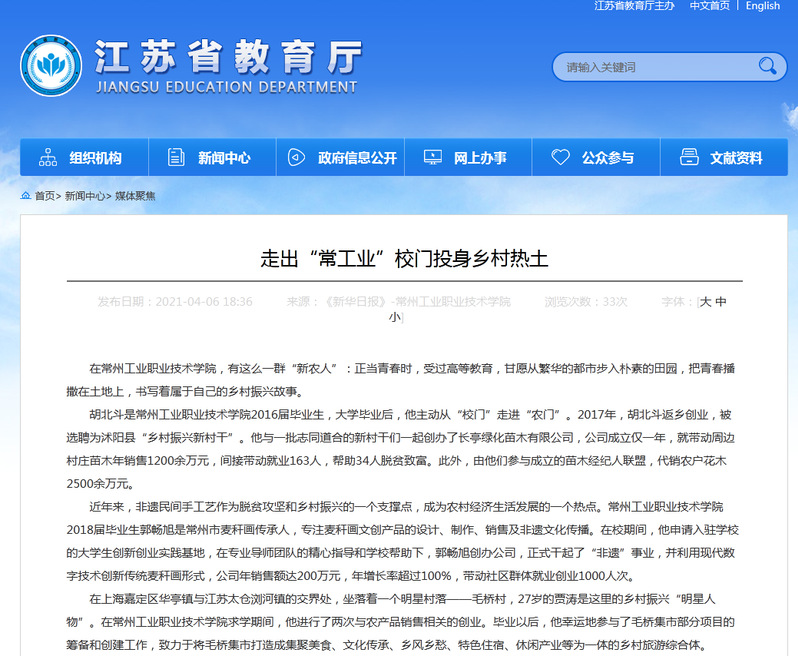Click the home icon in the breadcrumb
The image size is (798, 656).
[x=25, y=196]
